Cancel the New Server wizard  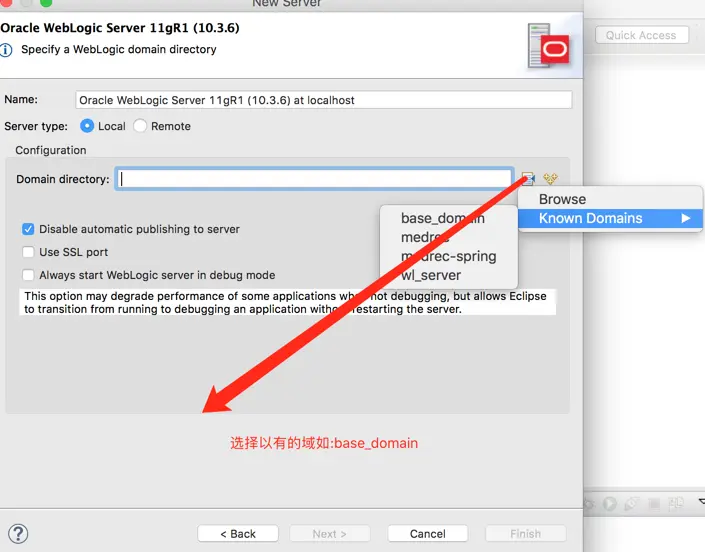pyautogui.click(x=428, y=534)
